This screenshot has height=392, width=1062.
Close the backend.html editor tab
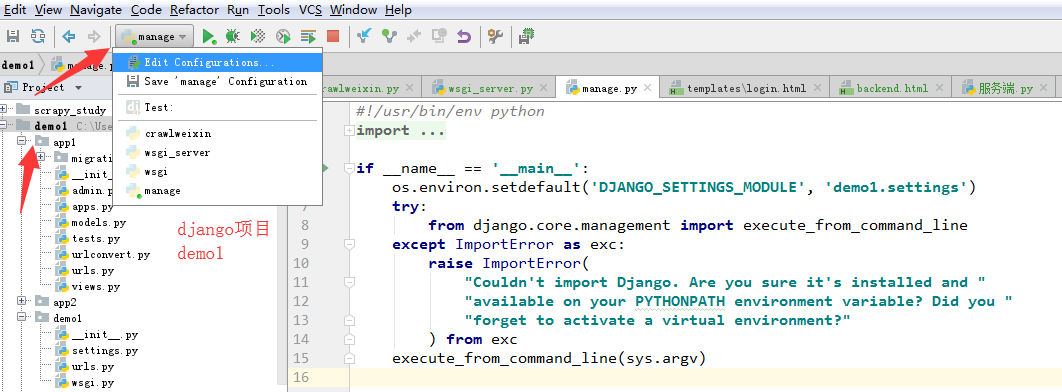point(940,88)
